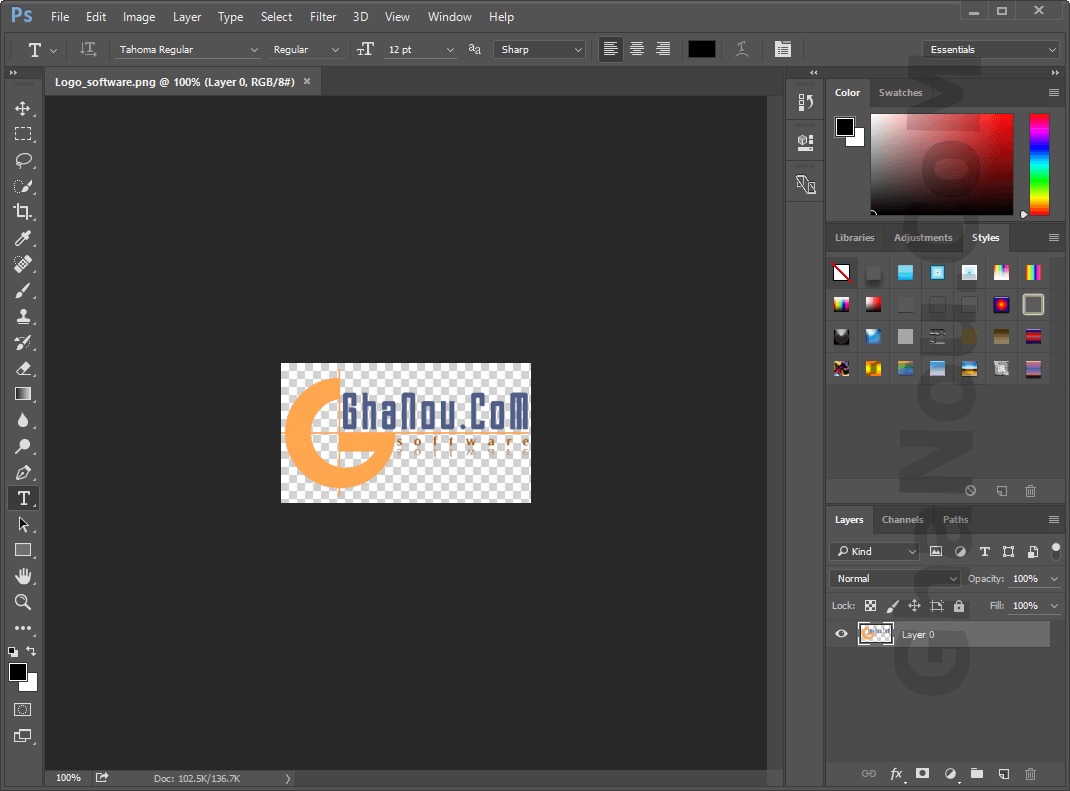Switch to the Swatches tab
Screen dimensions: 1070x791
pyautogui.click(x=900, y=93)
